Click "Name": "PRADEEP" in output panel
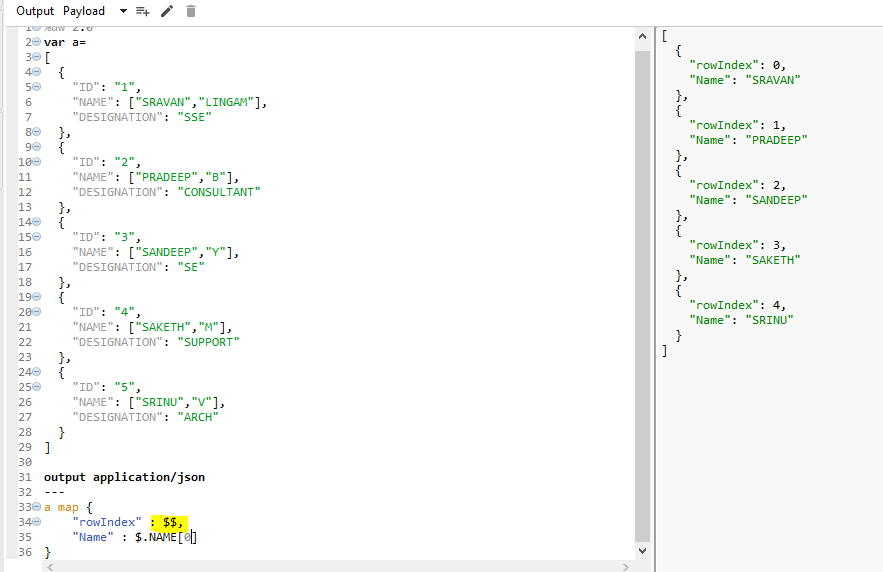 748,140
